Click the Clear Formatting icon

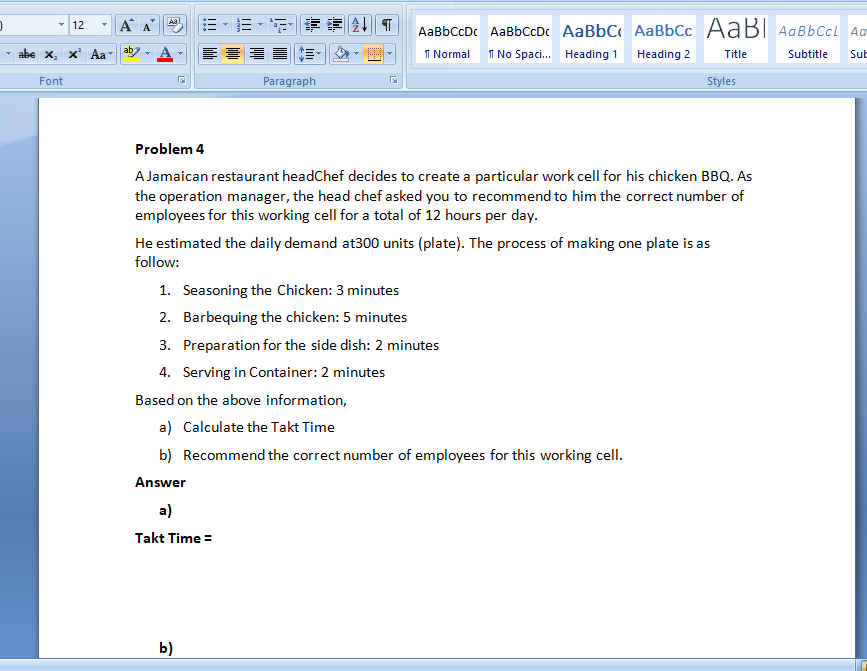[x=175, y=25]
